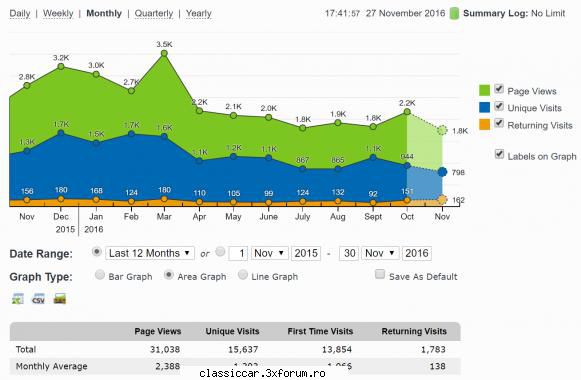Click the end year 2016 input field
Screen dimensions: 581x380
[x=417, y=253]
